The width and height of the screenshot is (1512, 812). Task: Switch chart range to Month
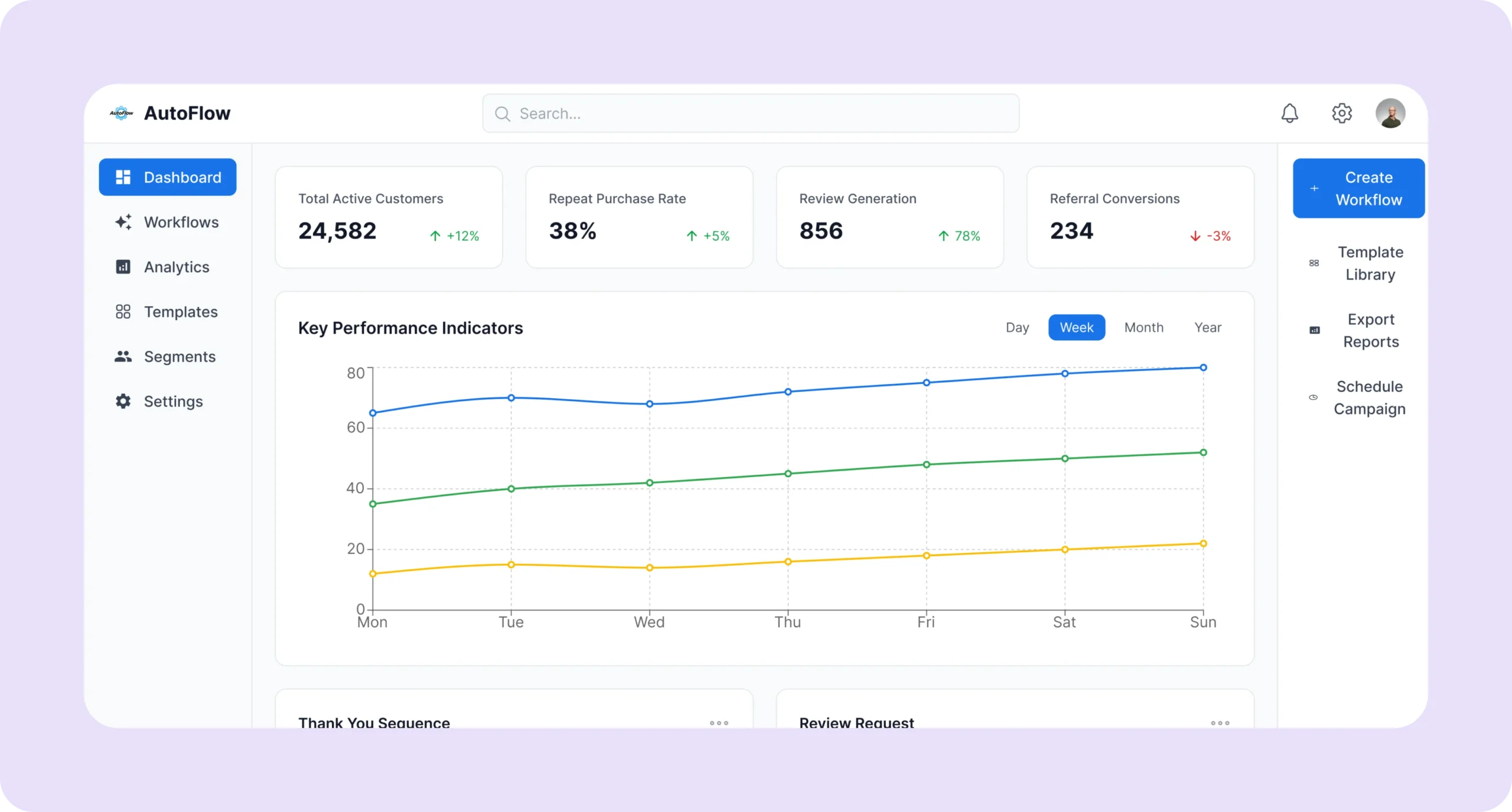click(x=1143, y=328)
